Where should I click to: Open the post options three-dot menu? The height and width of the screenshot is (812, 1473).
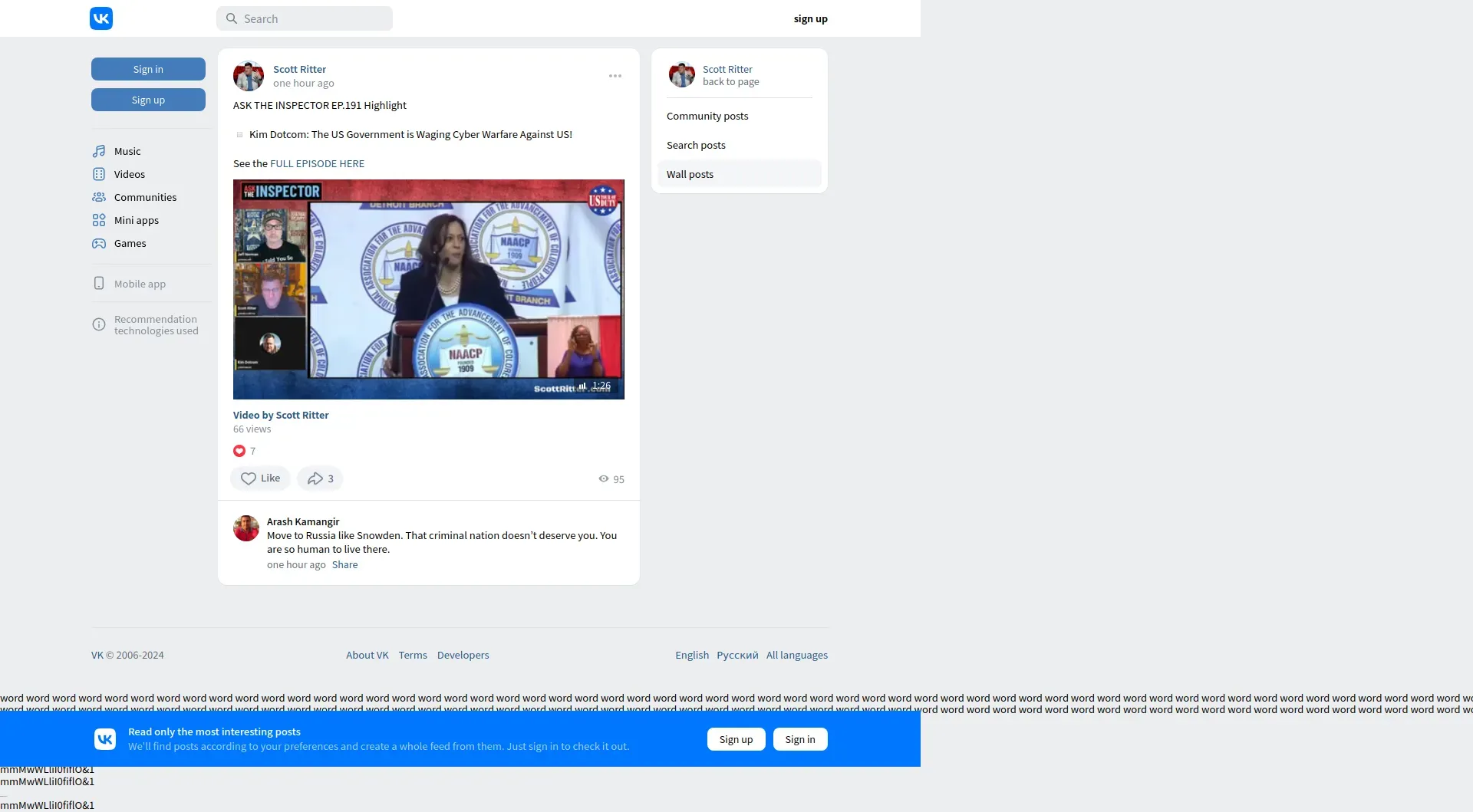615,76
